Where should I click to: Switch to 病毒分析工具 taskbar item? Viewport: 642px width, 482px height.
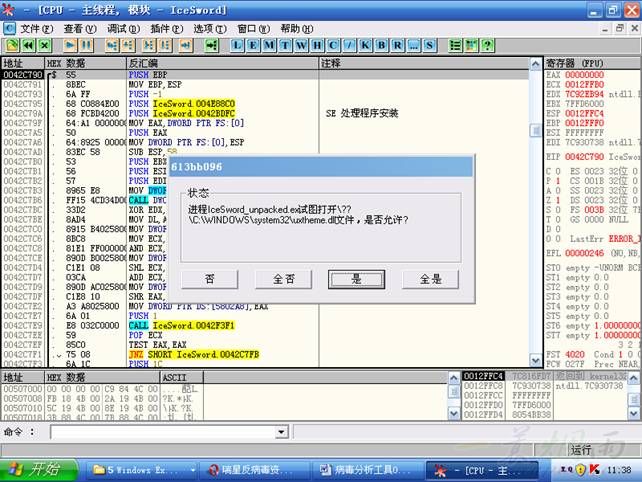click(367, 470)
